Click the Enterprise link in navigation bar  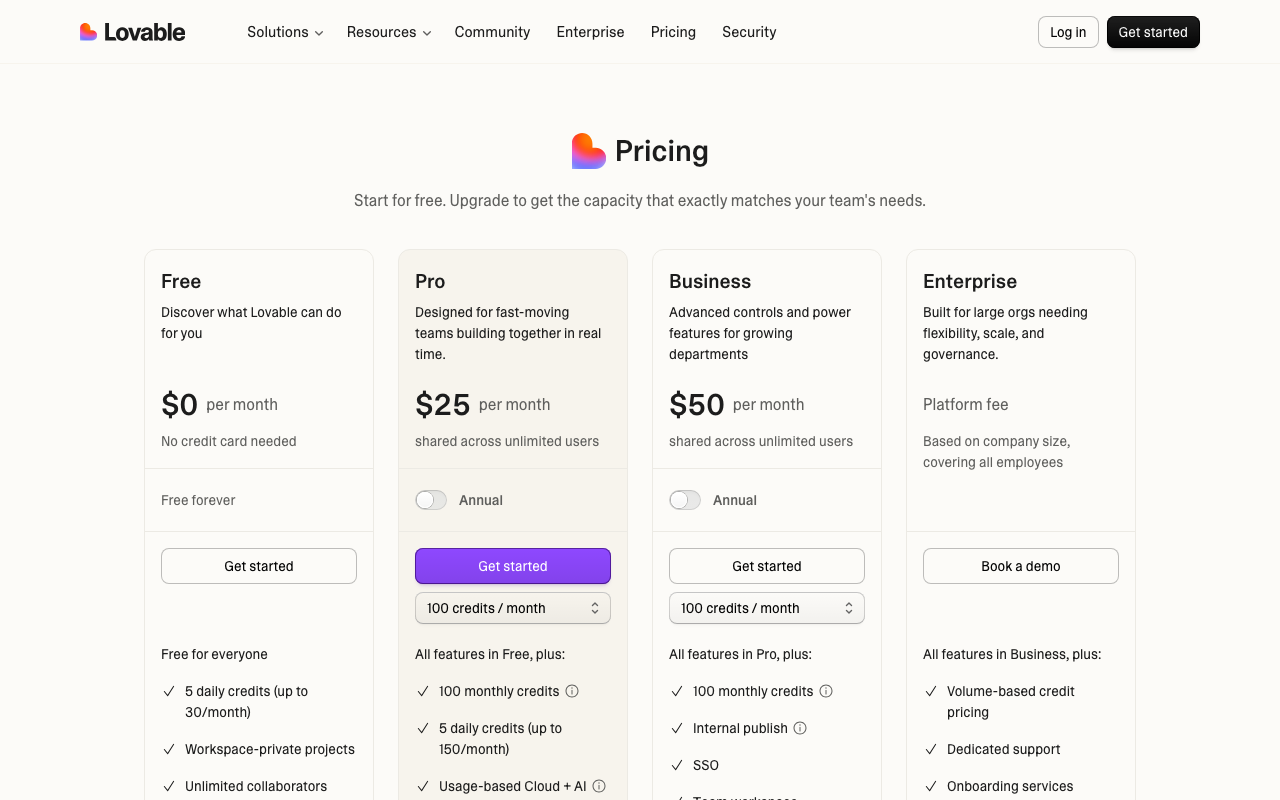(x=590, y=32)
